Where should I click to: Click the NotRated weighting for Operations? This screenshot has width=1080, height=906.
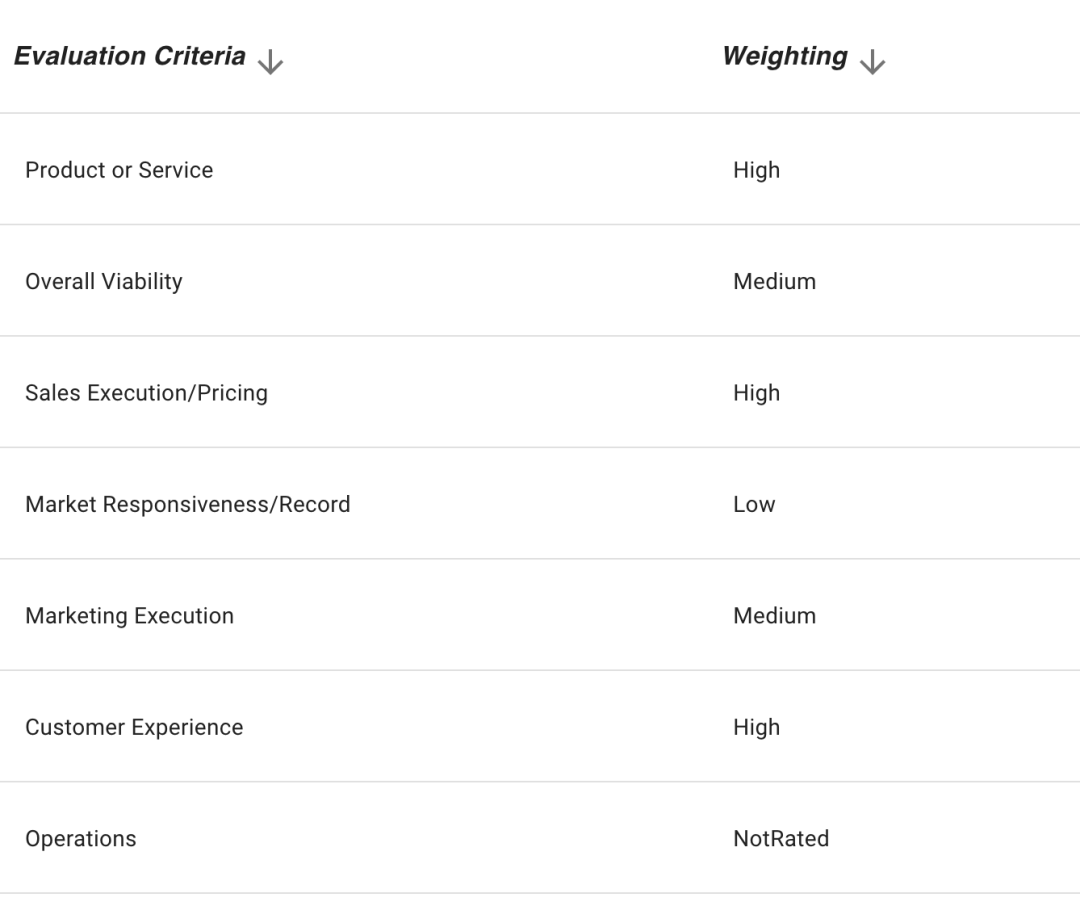click(x=781, y=838)
